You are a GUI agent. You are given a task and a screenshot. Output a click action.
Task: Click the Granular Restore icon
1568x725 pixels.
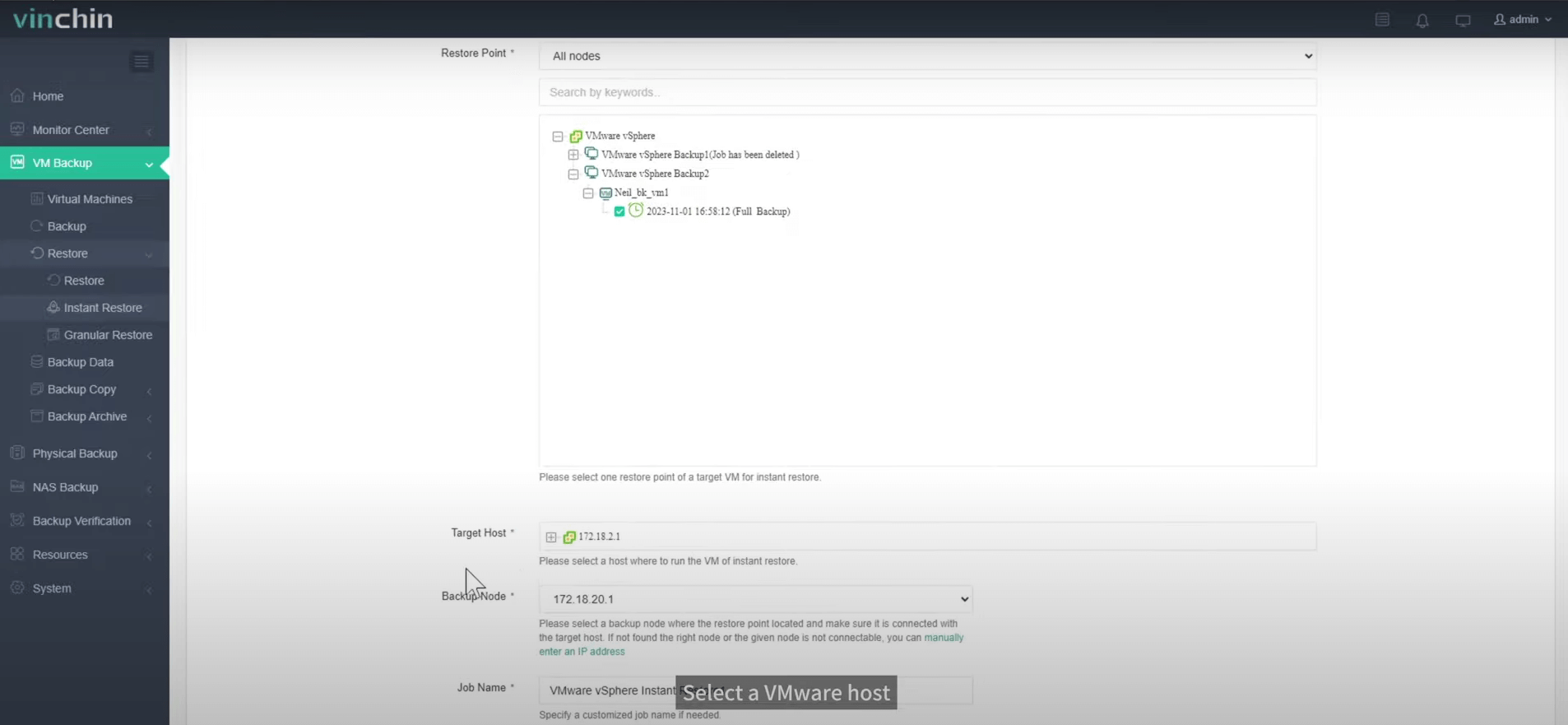point(53,334)
